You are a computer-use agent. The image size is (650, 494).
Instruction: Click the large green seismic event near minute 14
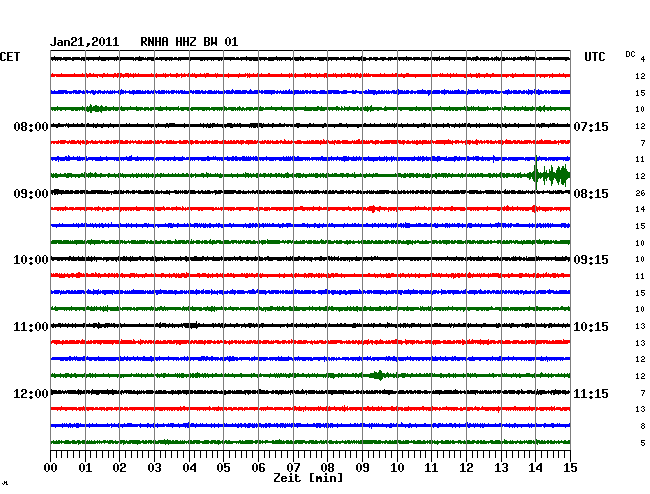[x=550, y=176]
